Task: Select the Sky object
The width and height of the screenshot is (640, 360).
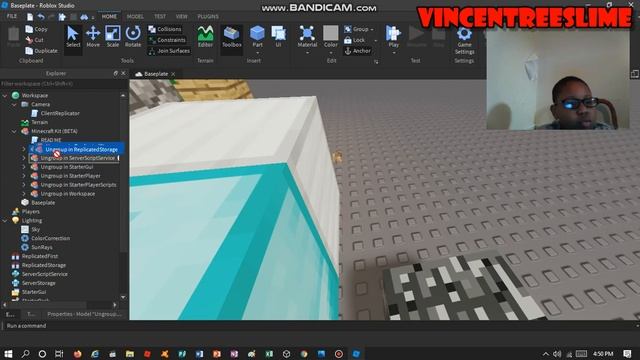Action: coord(36,229)
